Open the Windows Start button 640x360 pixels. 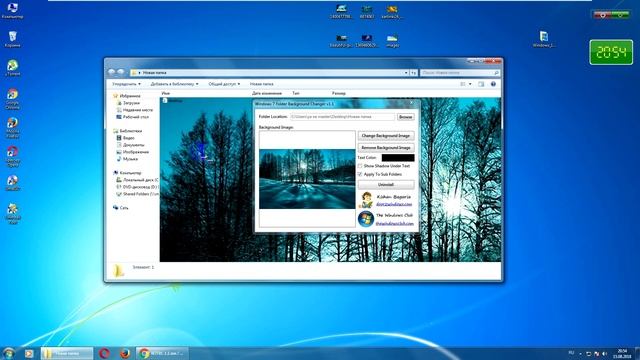pos(9,353)
